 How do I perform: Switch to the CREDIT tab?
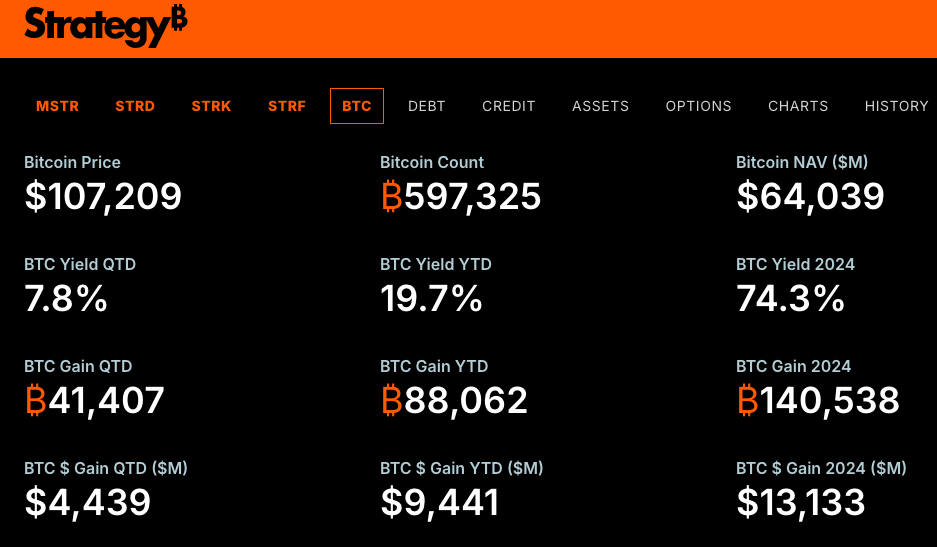(x=509, y=106)
